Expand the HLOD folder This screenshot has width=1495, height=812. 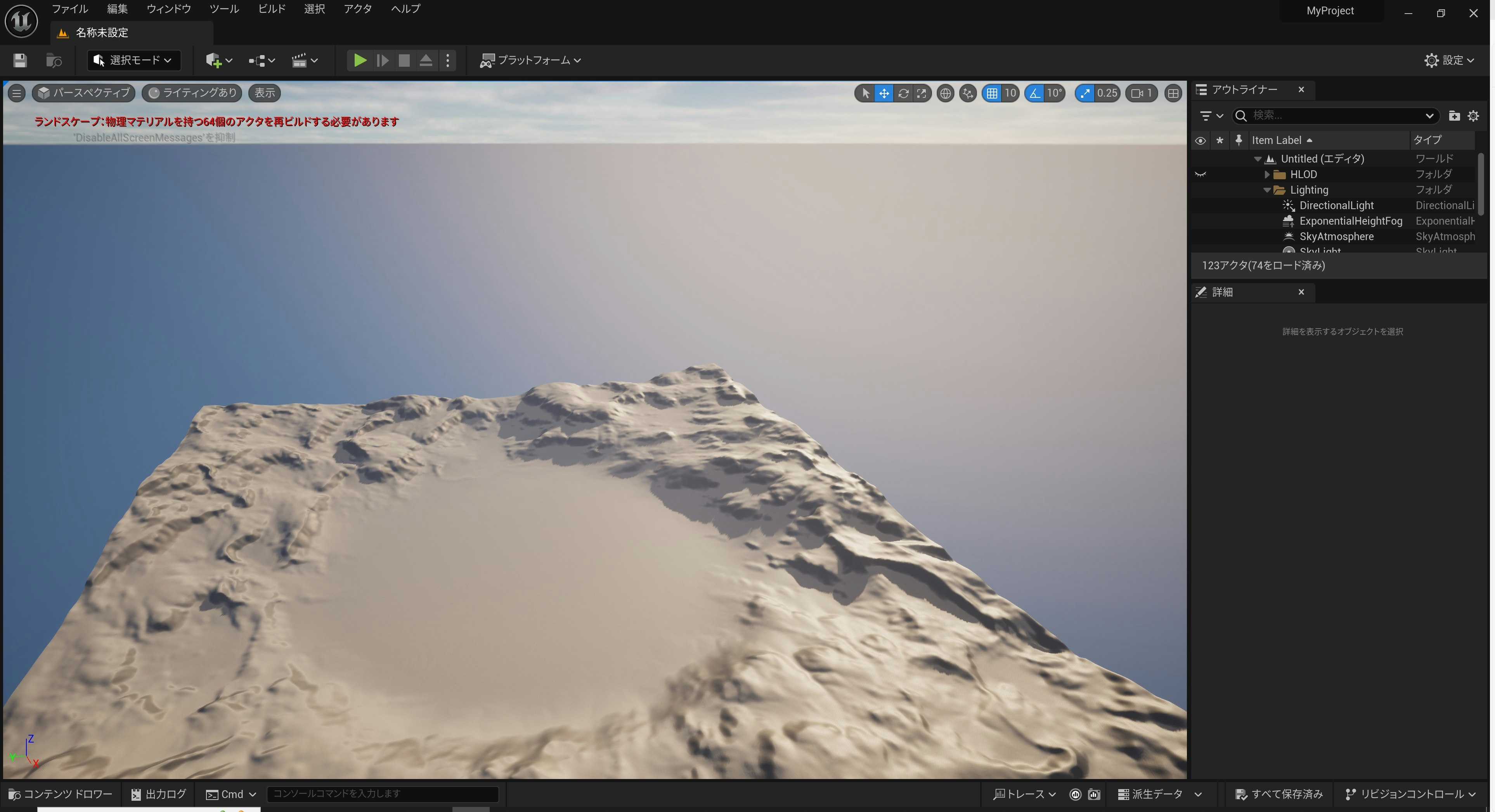point(1267,175)
